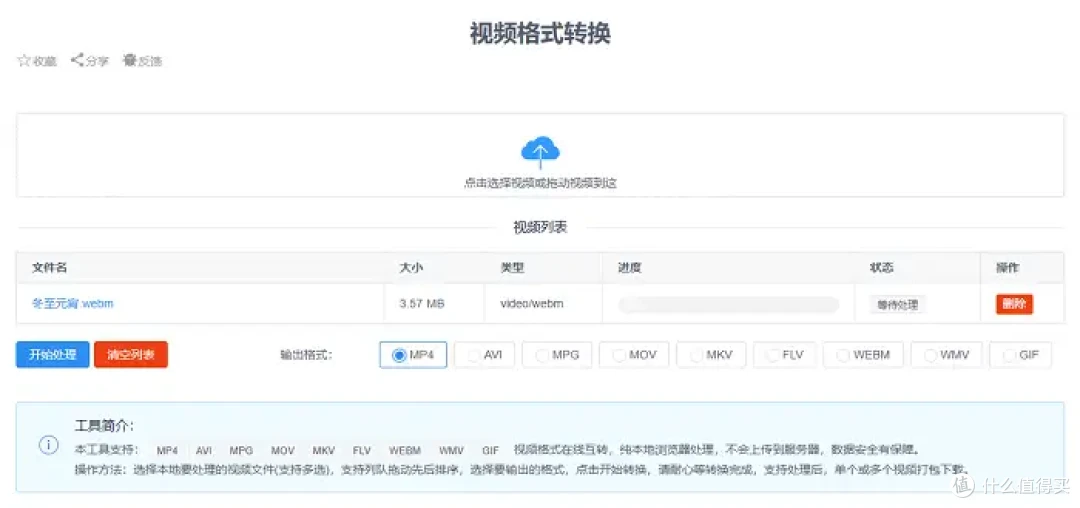
Task: Open the 冬至元宵.webm file link
Action: (73, 304)
